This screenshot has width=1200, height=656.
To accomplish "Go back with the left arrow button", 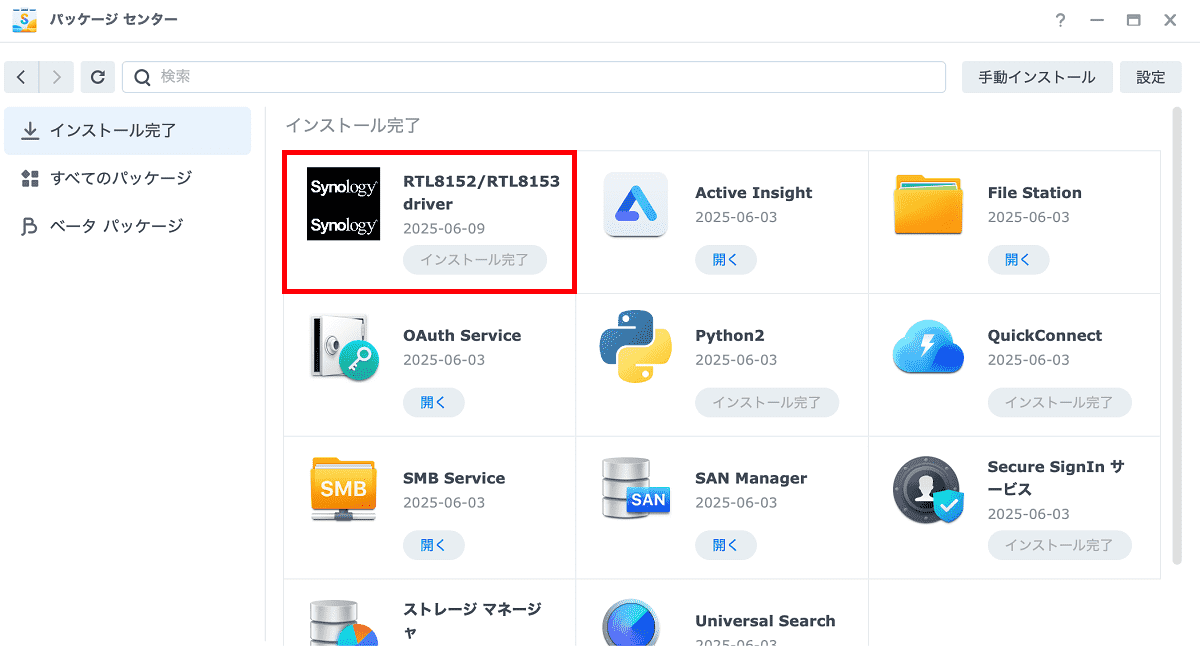I will tap(22, 77).
